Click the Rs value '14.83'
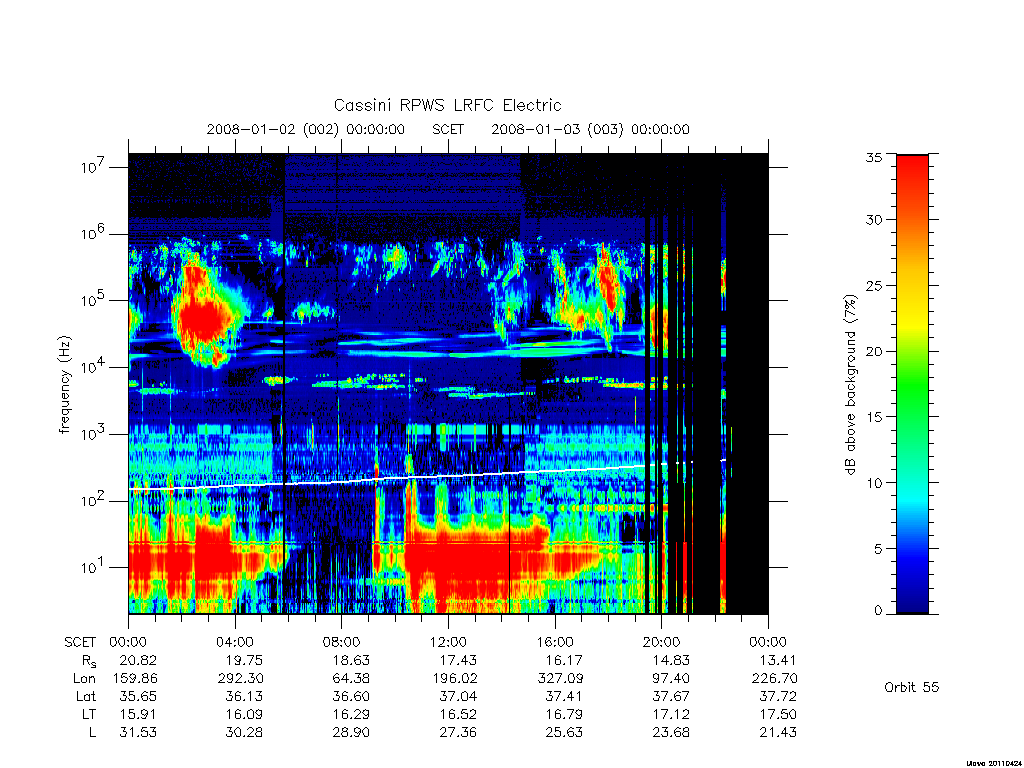The image size is (1024, 768). tap(671, 660)
